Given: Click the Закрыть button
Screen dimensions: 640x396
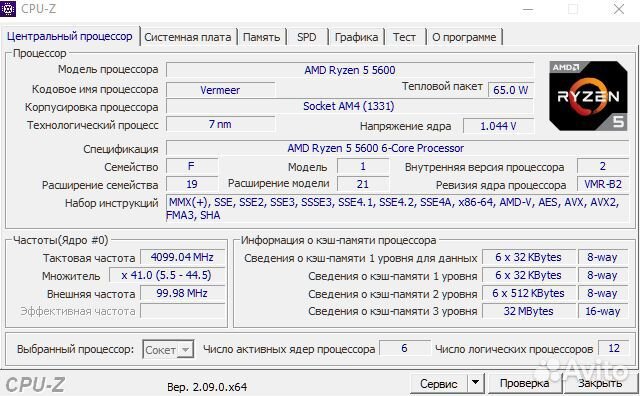Looking at the screenshot, I should tap(600, 384).
